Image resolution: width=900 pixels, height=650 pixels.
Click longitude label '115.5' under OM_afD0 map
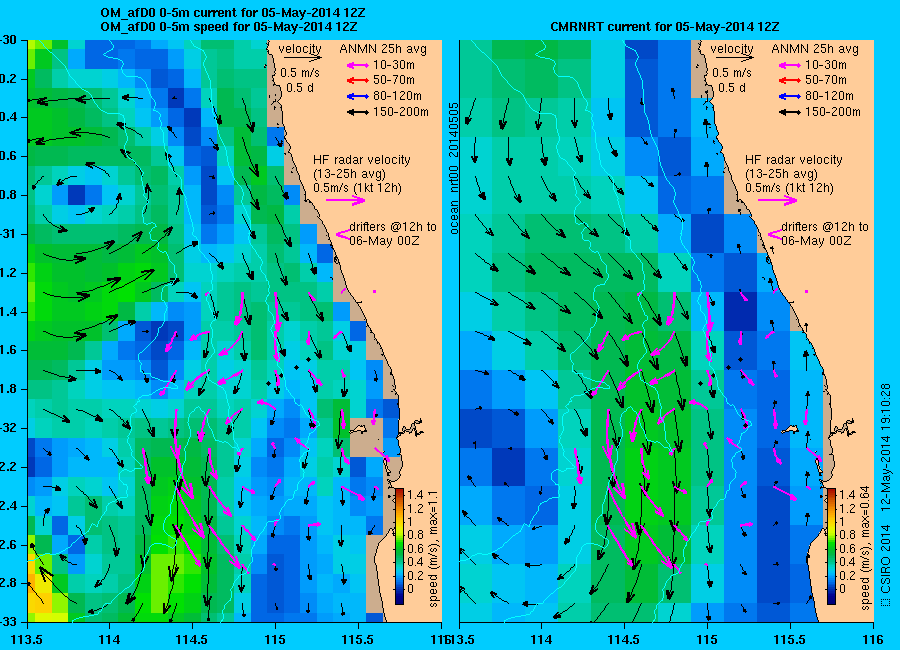click(x=358, y=639)
